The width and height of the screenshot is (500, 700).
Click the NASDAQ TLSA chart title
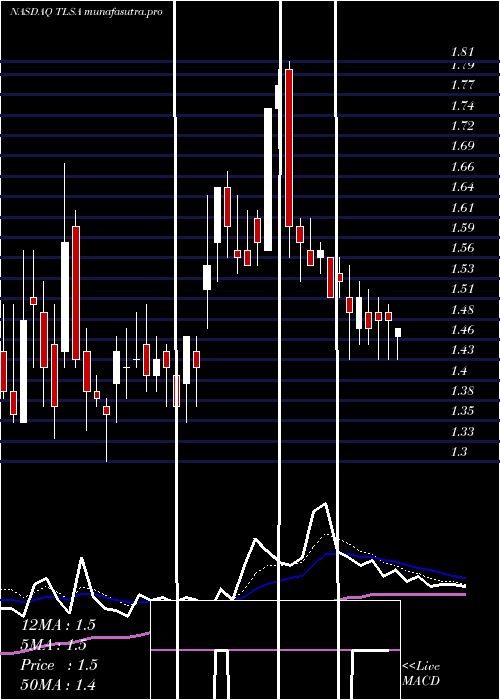click(86, 12)
